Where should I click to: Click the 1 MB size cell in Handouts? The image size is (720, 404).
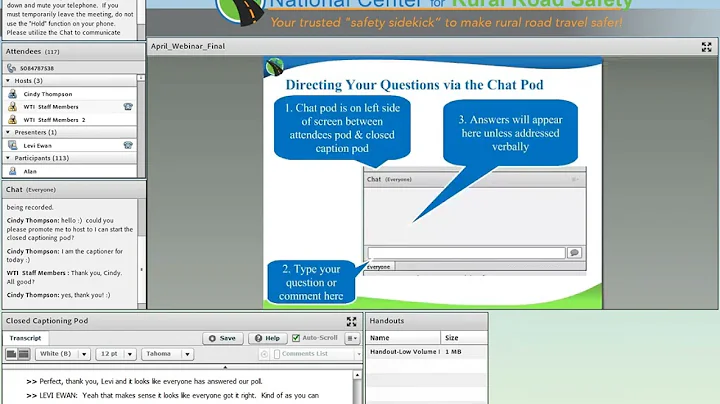453,352
